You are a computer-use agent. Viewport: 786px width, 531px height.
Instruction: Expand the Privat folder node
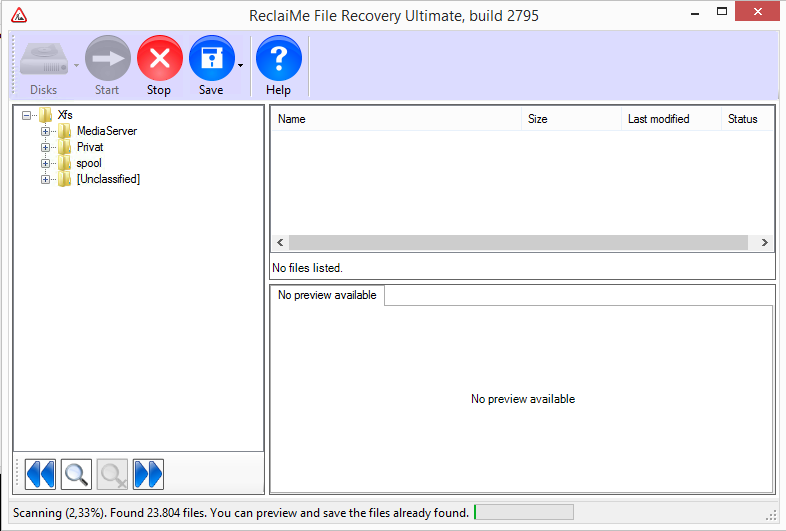click(45, 147)
